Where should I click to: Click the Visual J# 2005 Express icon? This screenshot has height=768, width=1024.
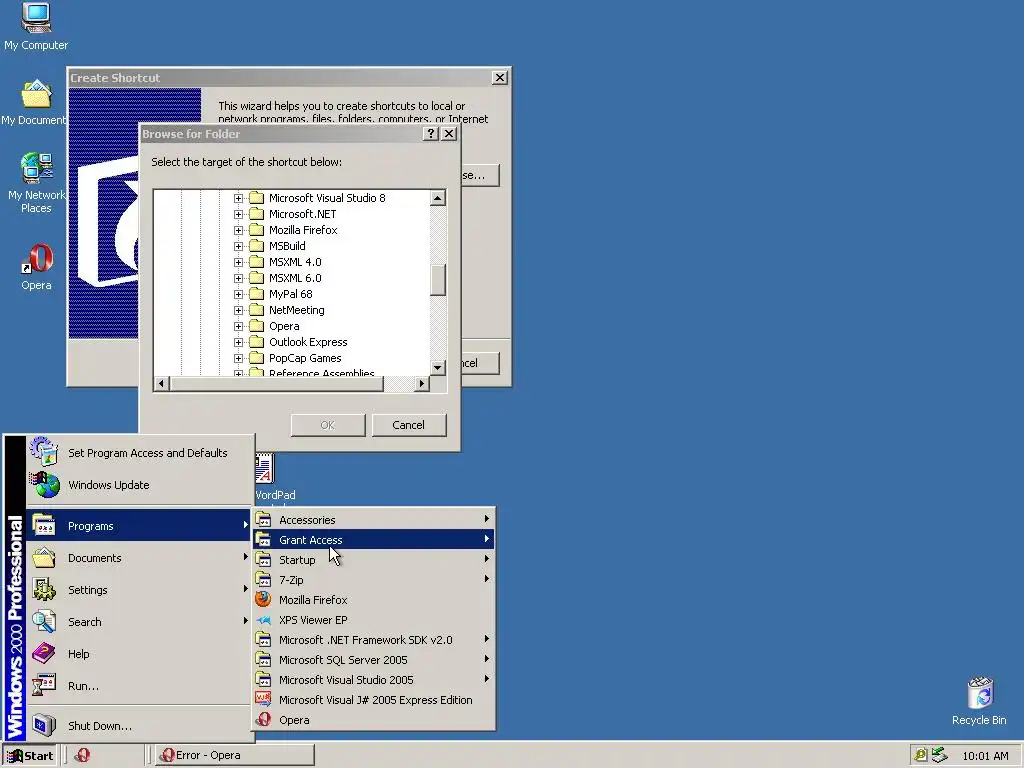[x=263, y=699]
